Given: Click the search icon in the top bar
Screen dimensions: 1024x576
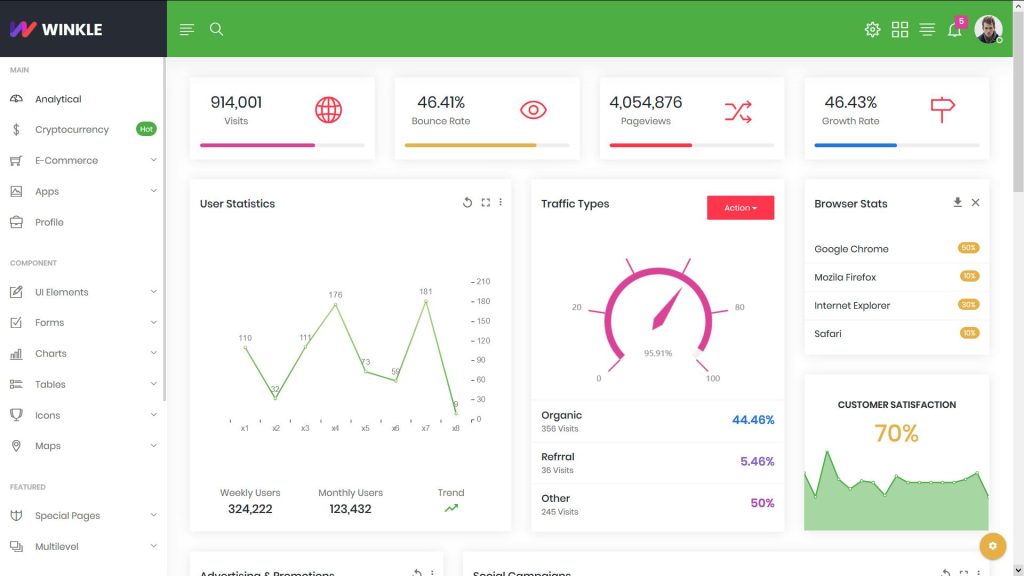Looking at the screenshot, I should (x=216, y=29).
